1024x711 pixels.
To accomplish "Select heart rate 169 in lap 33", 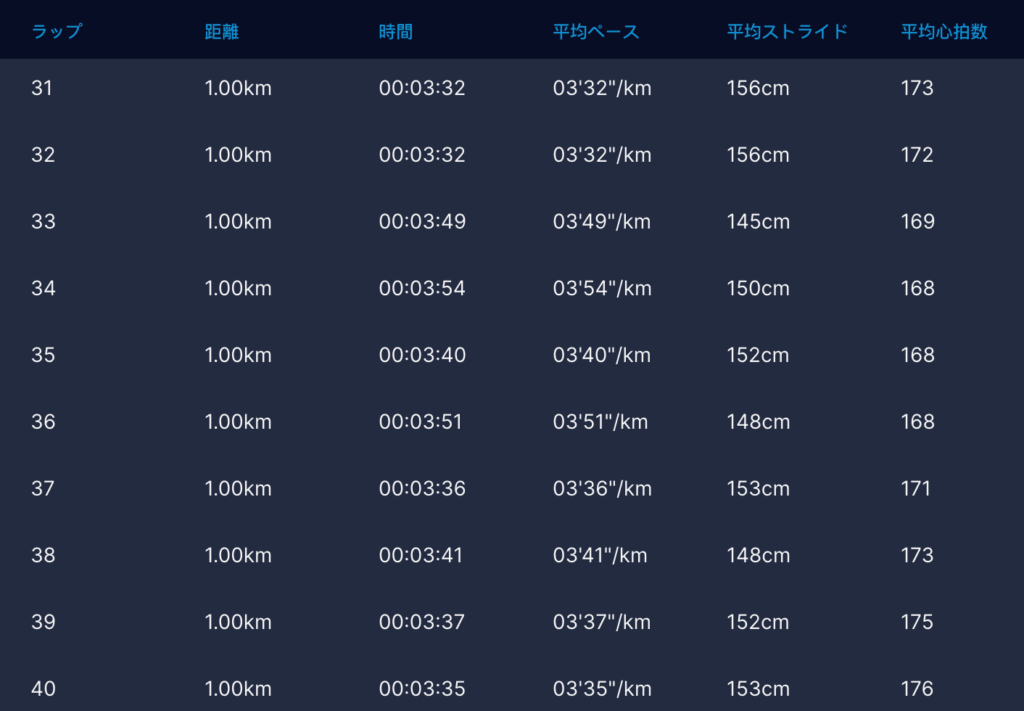I will click(917, 222).
